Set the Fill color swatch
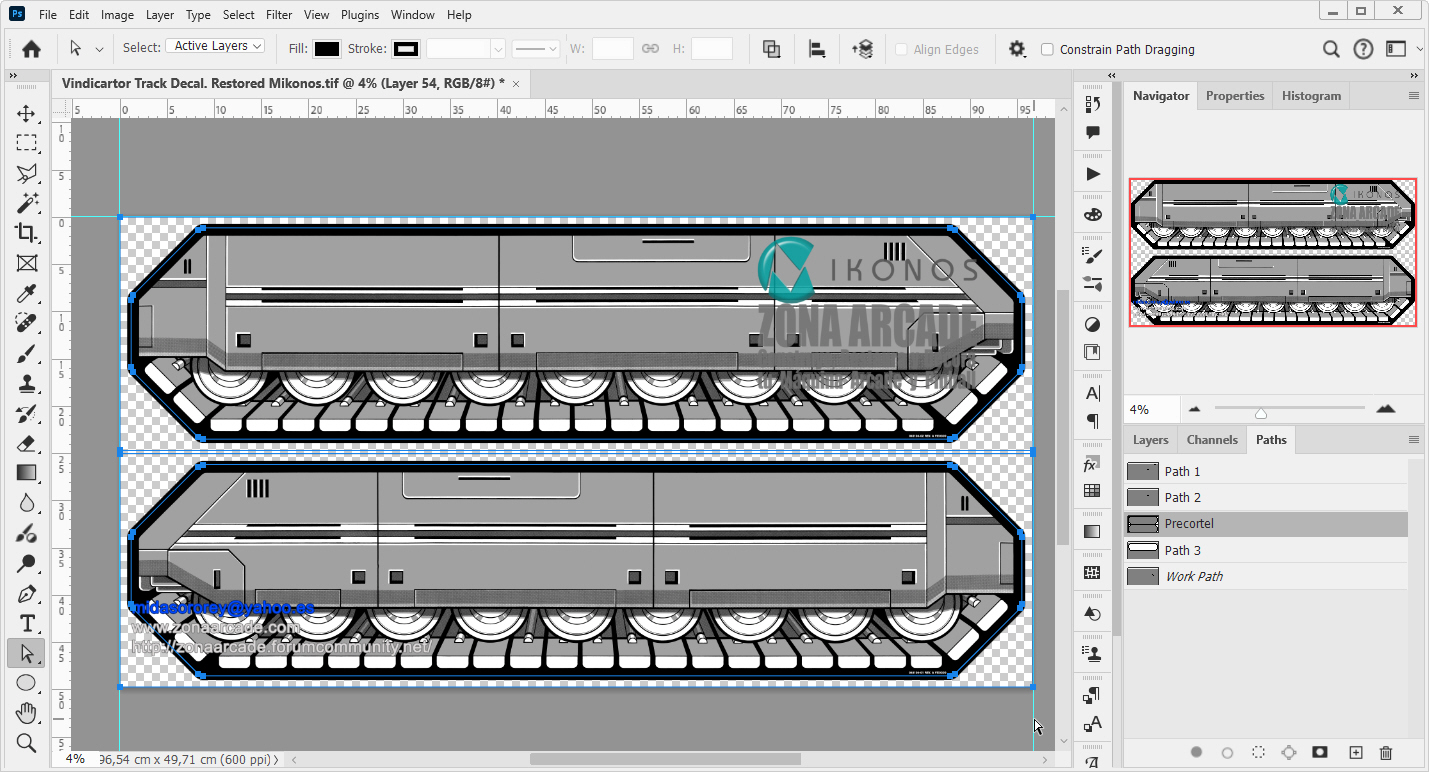1429x772 pixels. pos(325,48)
